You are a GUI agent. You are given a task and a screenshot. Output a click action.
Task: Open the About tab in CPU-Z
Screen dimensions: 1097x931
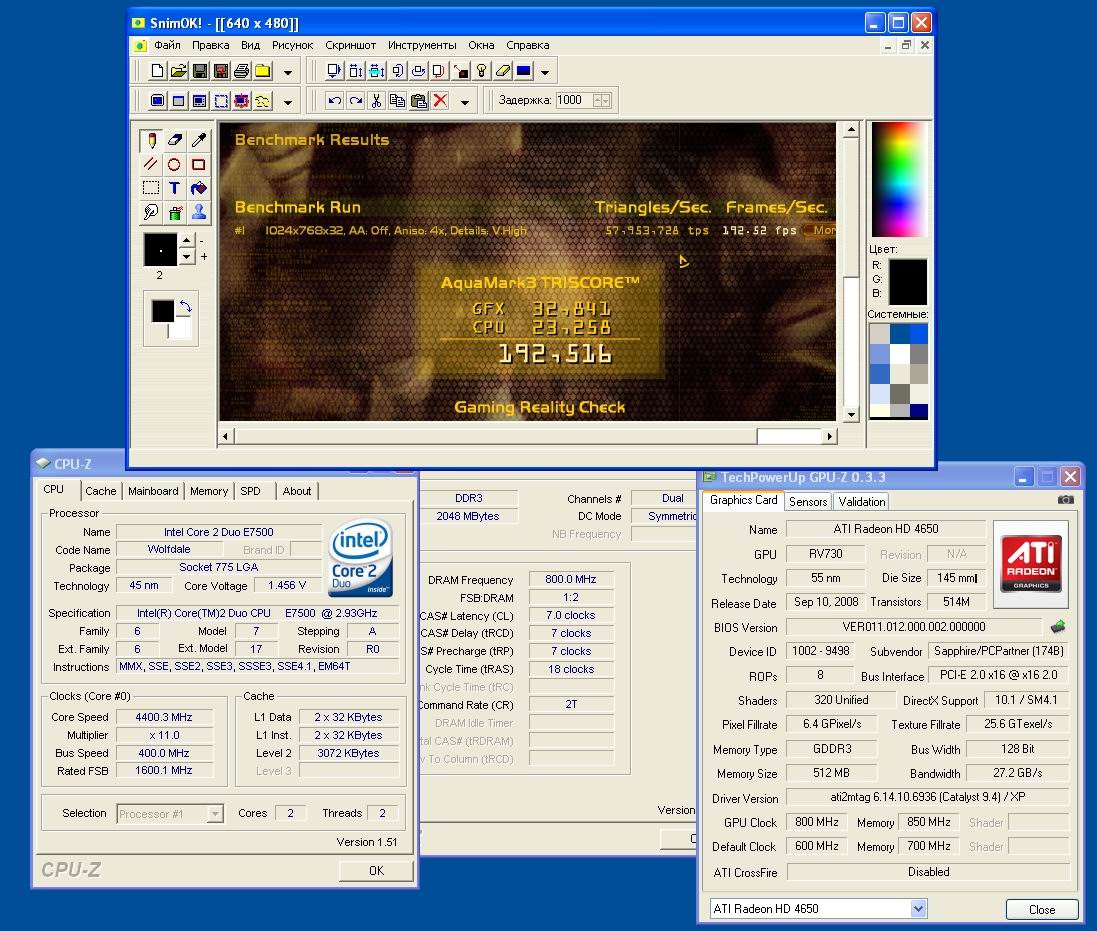(x=297, y=491)
